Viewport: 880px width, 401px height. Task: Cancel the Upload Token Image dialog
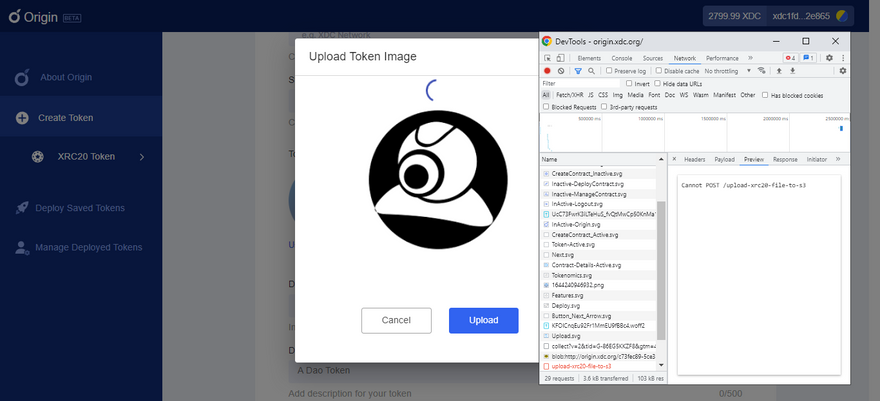coord(396,320)
